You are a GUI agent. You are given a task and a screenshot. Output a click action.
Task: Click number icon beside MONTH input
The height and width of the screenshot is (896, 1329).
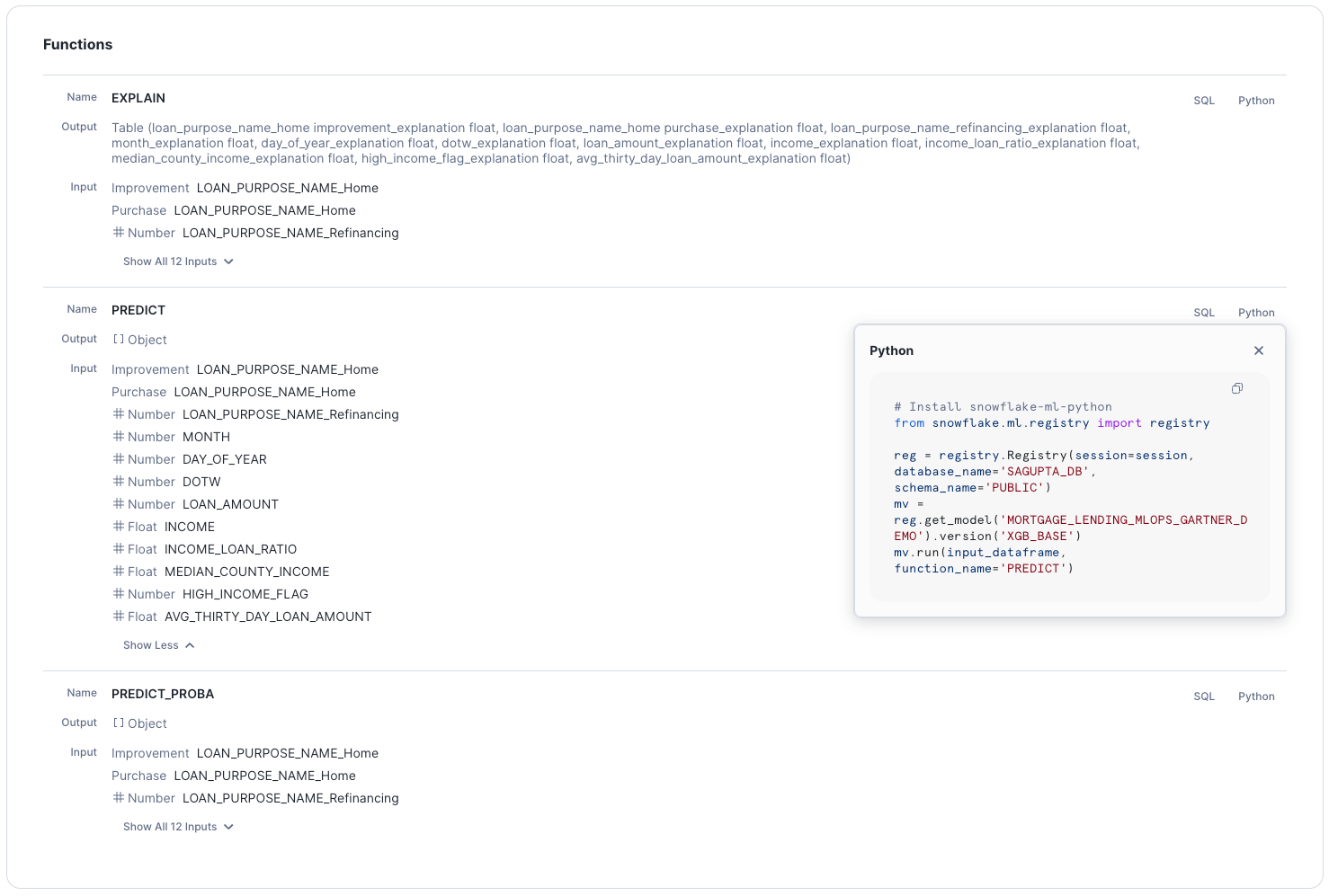(119, 437)
